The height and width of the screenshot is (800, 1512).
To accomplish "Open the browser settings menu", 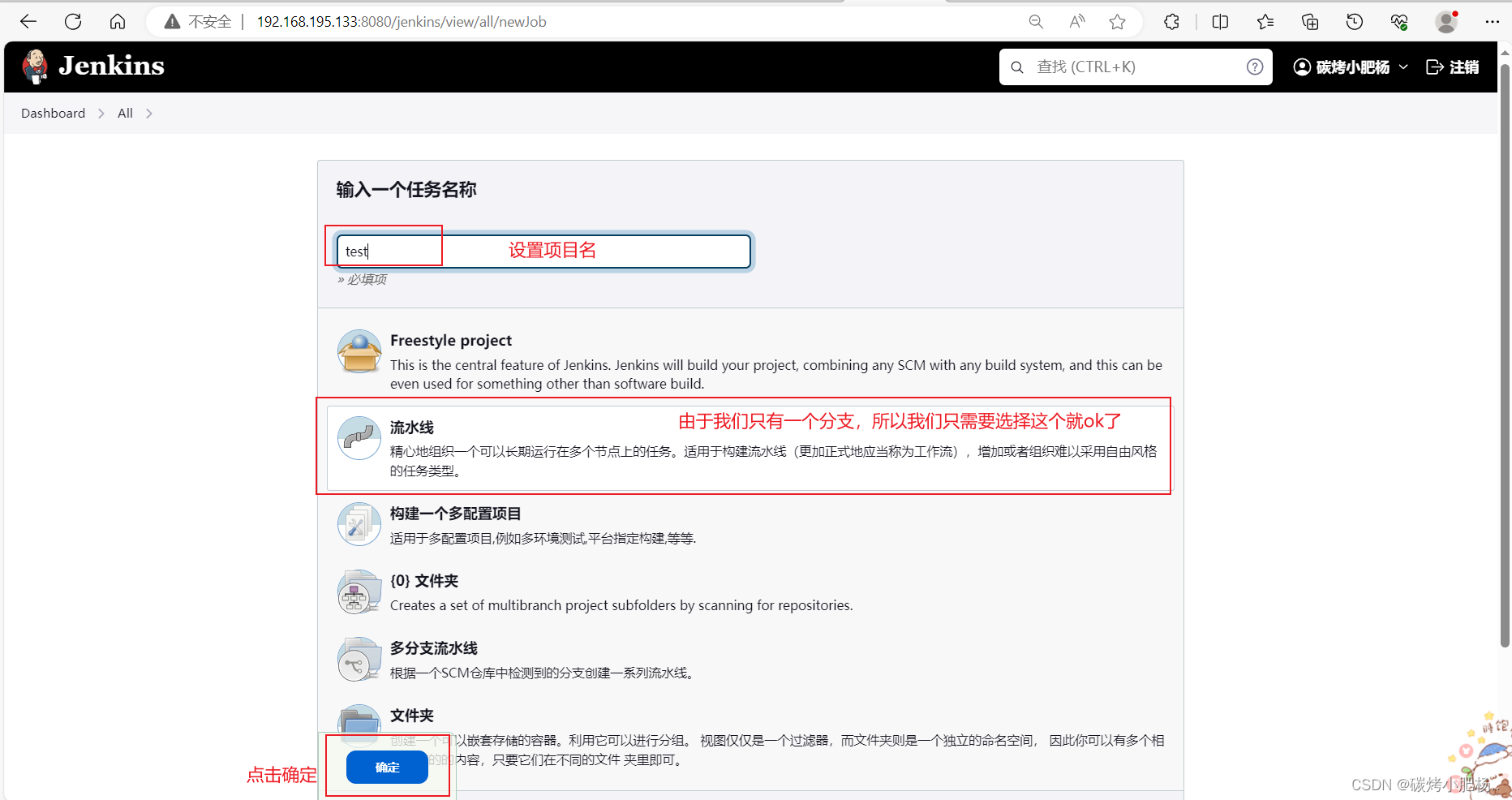I will click(x=1493, y=21).
